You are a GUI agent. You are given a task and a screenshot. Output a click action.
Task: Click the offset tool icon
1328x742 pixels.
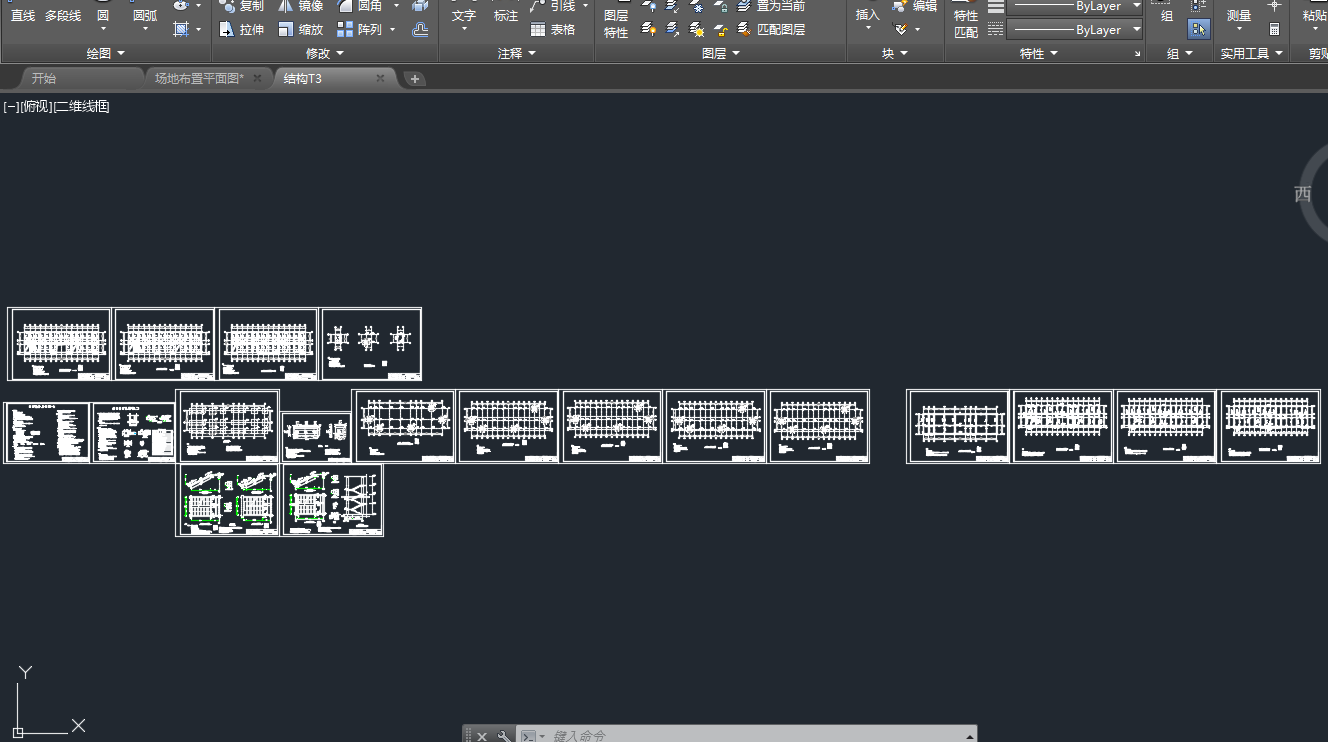[420, 29]
